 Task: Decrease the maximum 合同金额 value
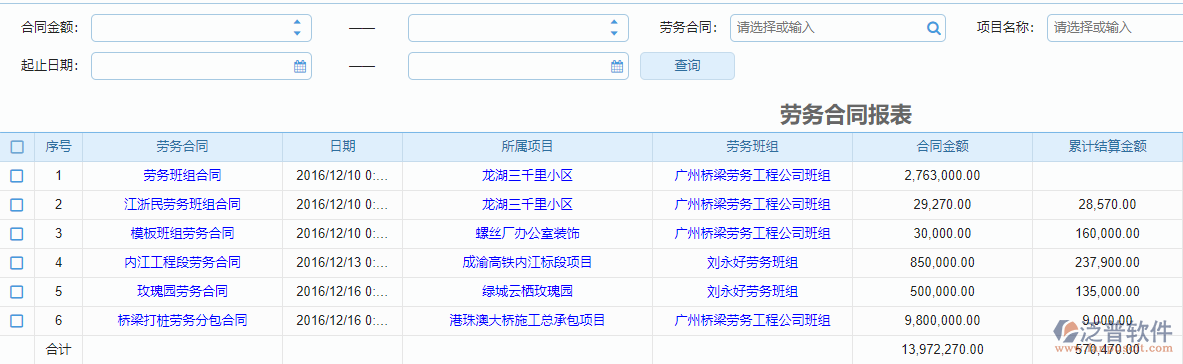pyautogui.click(x=614, y=33)
